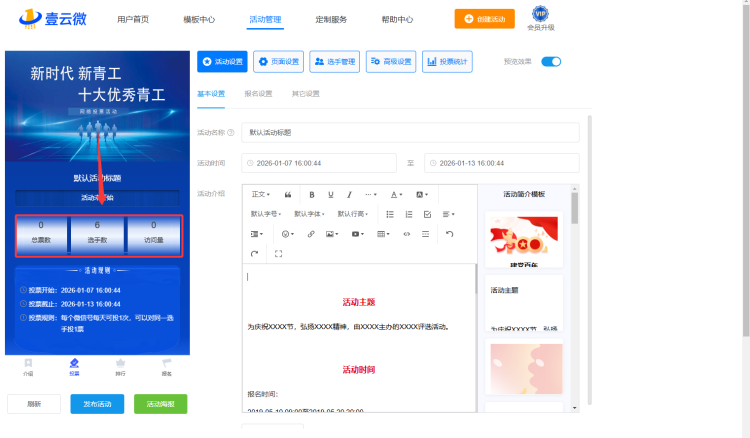
Task: Click the 活动名称 input field
Action: 410,132
